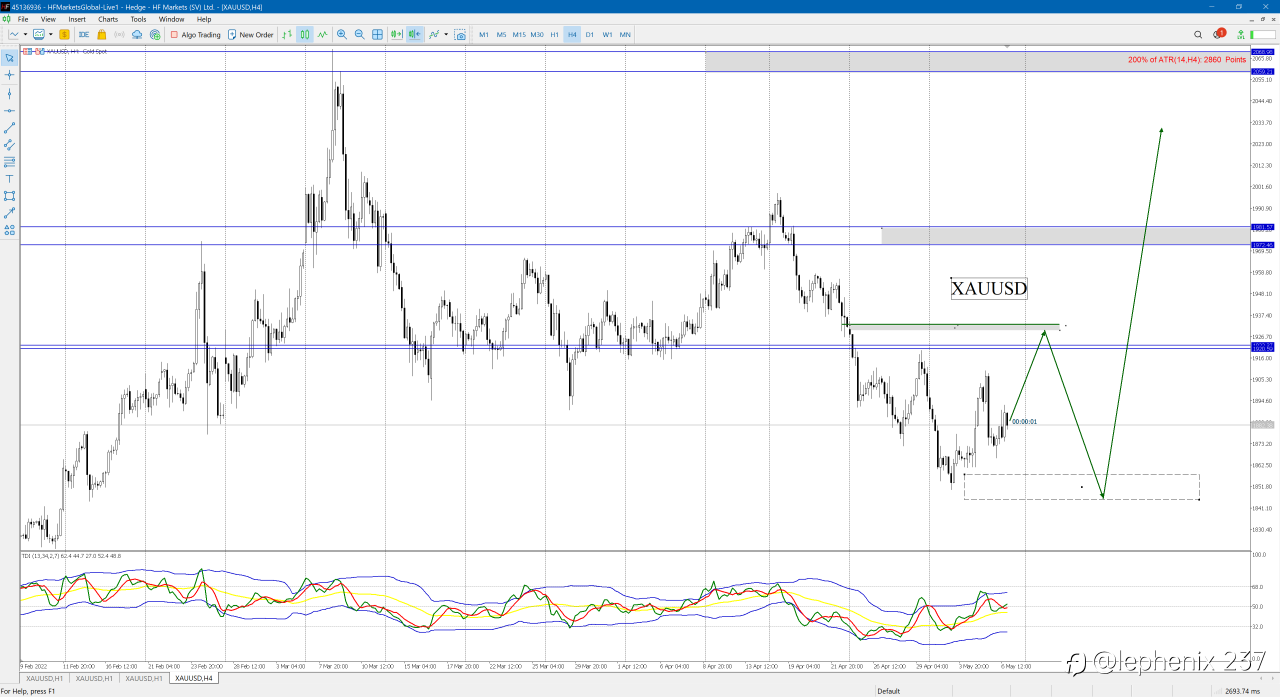The width and height of the screenshot is (1280, 697).
Task: Set timeframe to W1
Action: click(607, 34)
